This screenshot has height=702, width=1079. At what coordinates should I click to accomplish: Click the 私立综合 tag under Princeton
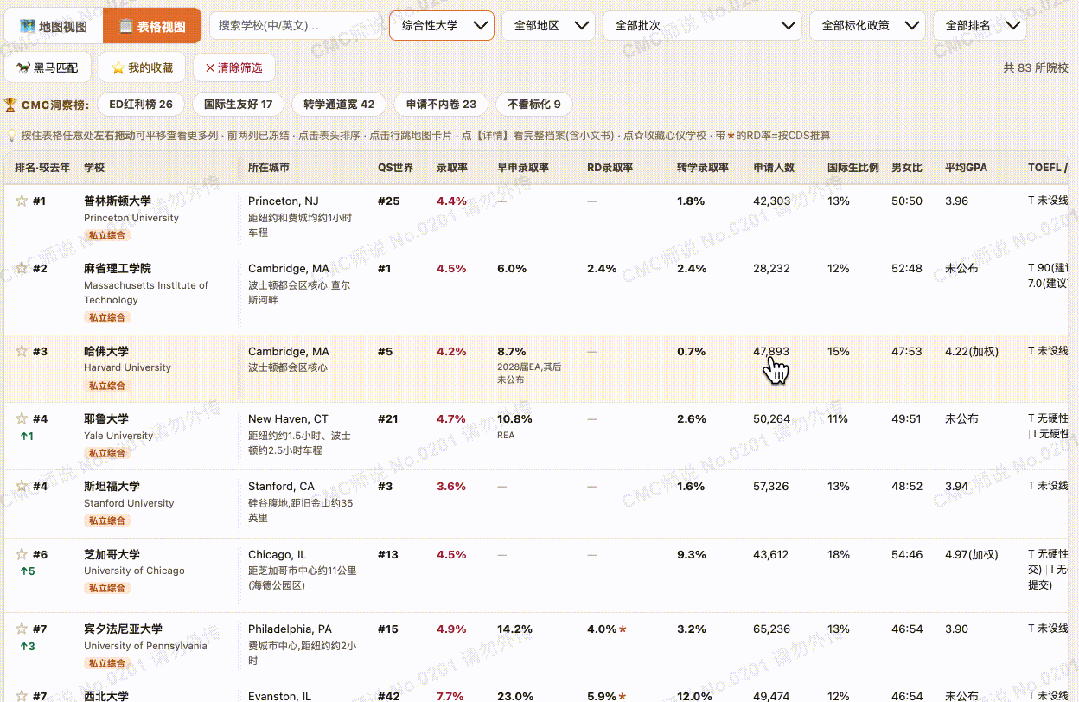107,235
